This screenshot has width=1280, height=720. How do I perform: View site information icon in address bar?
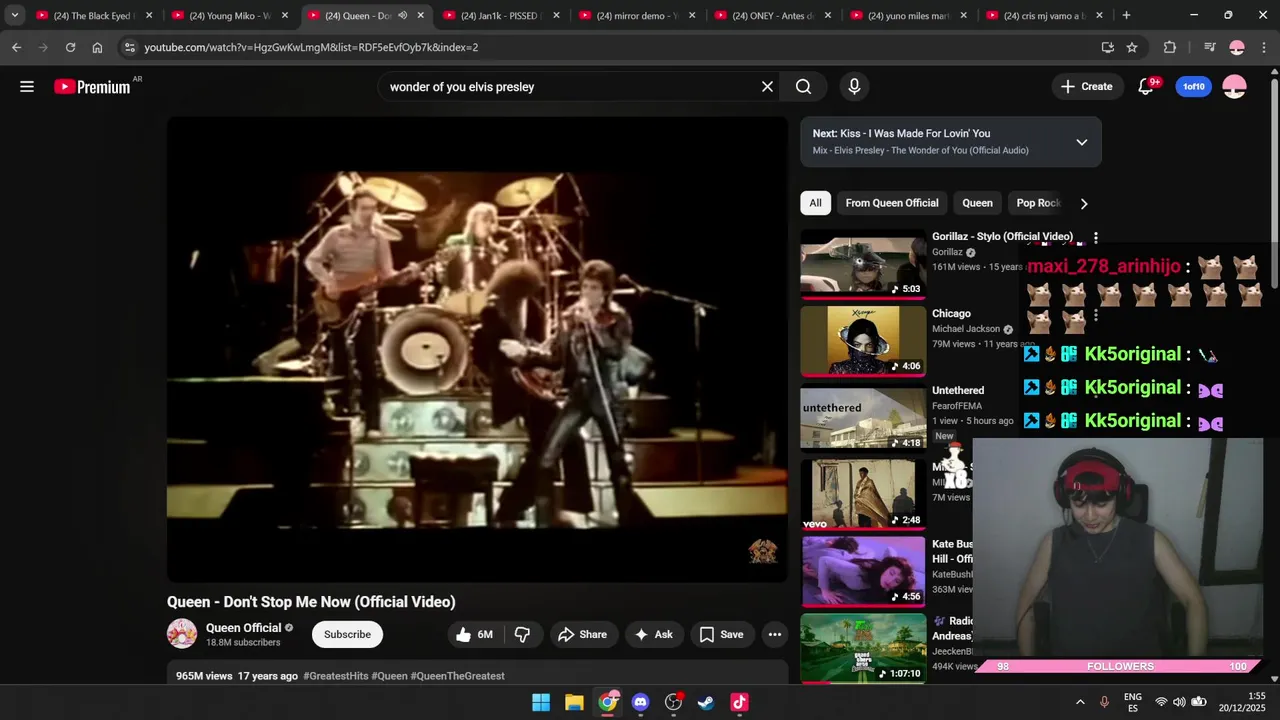[x=129, y=47]
